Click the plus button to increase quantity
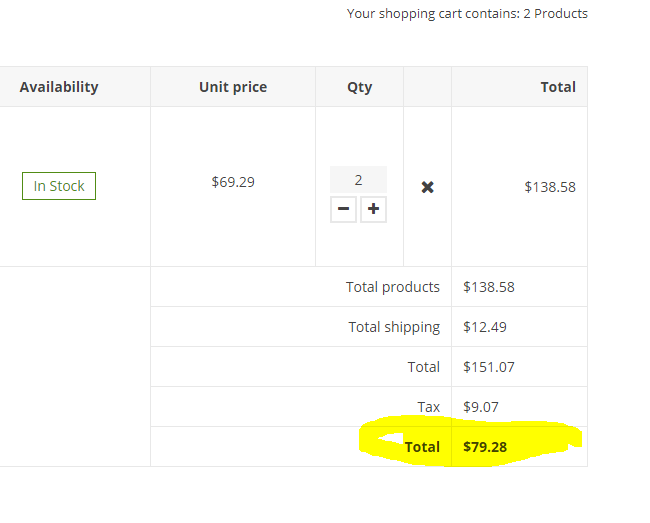Viewport: 650px width, 523px height. [373, 210]
